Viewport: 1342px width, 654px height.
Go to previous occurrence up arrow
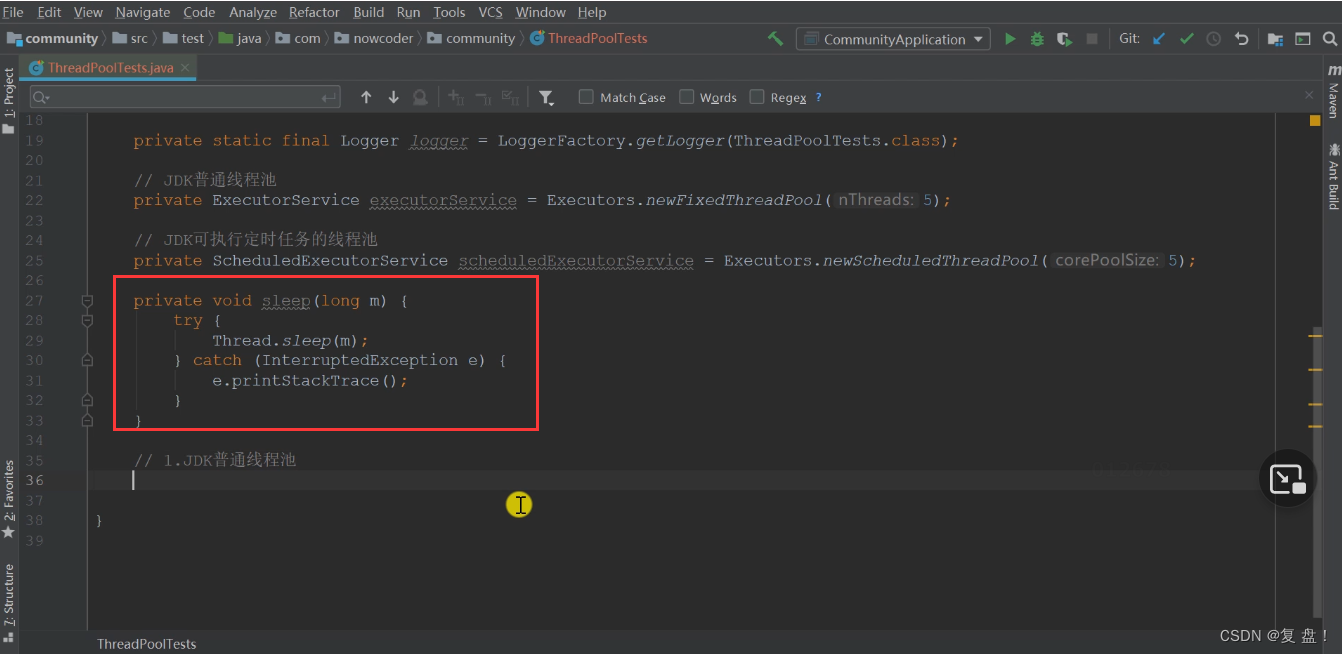pyautogui.click(x=366, y=97)
